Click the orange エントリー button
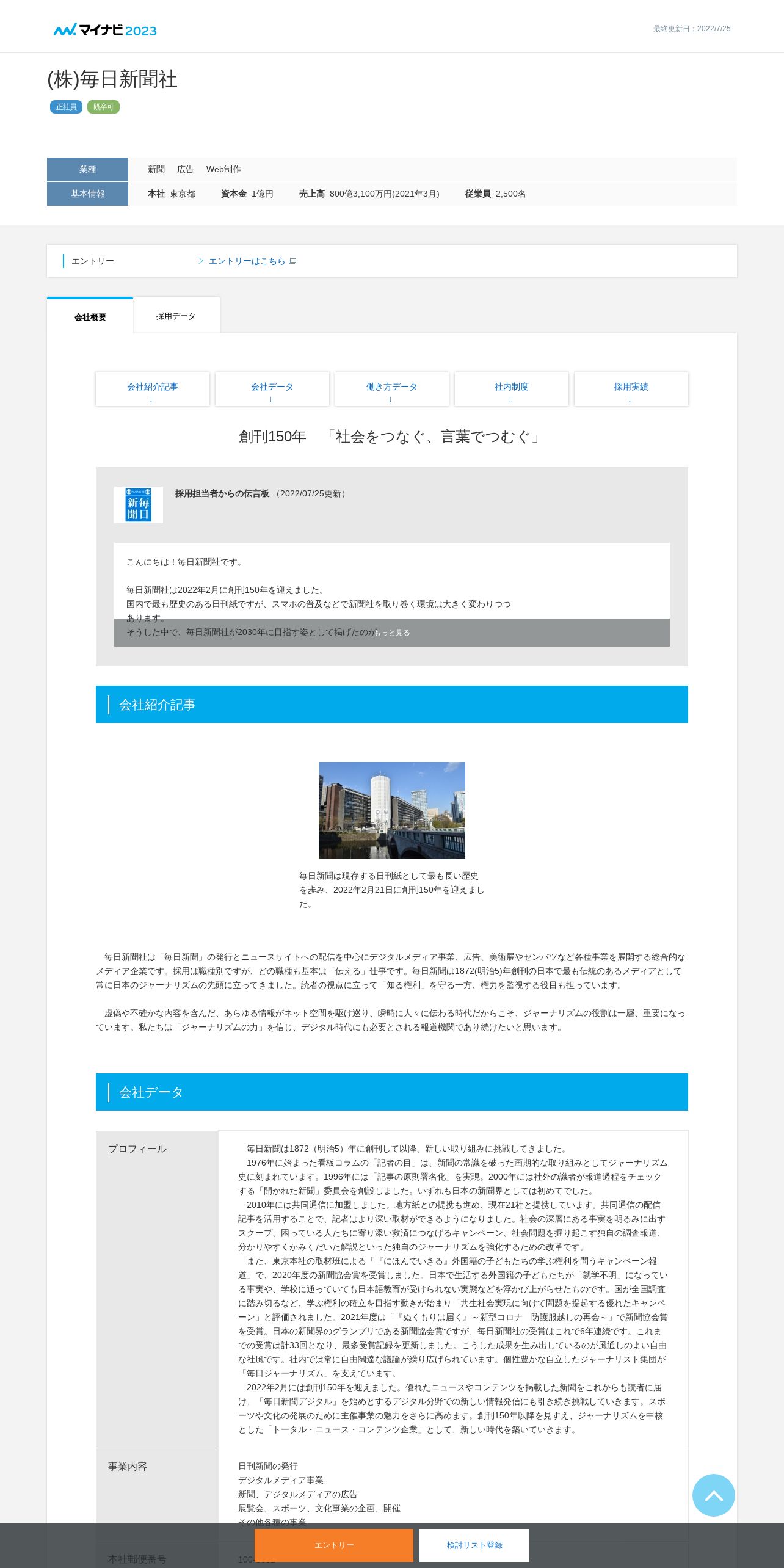 pyautogui.click(x=333, y=1545)
